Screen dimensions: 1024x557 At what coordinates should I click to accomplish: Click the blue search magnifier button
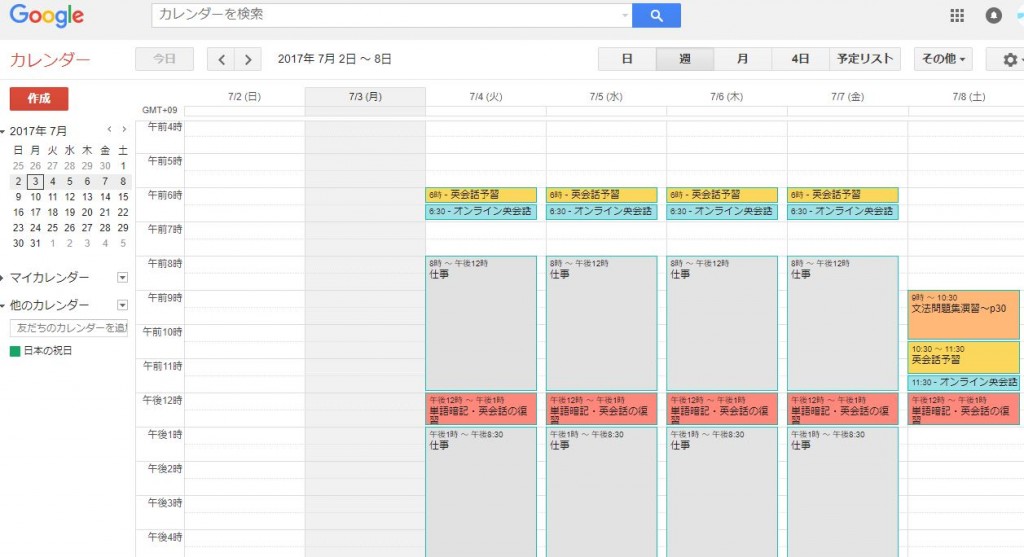point(656,16)
